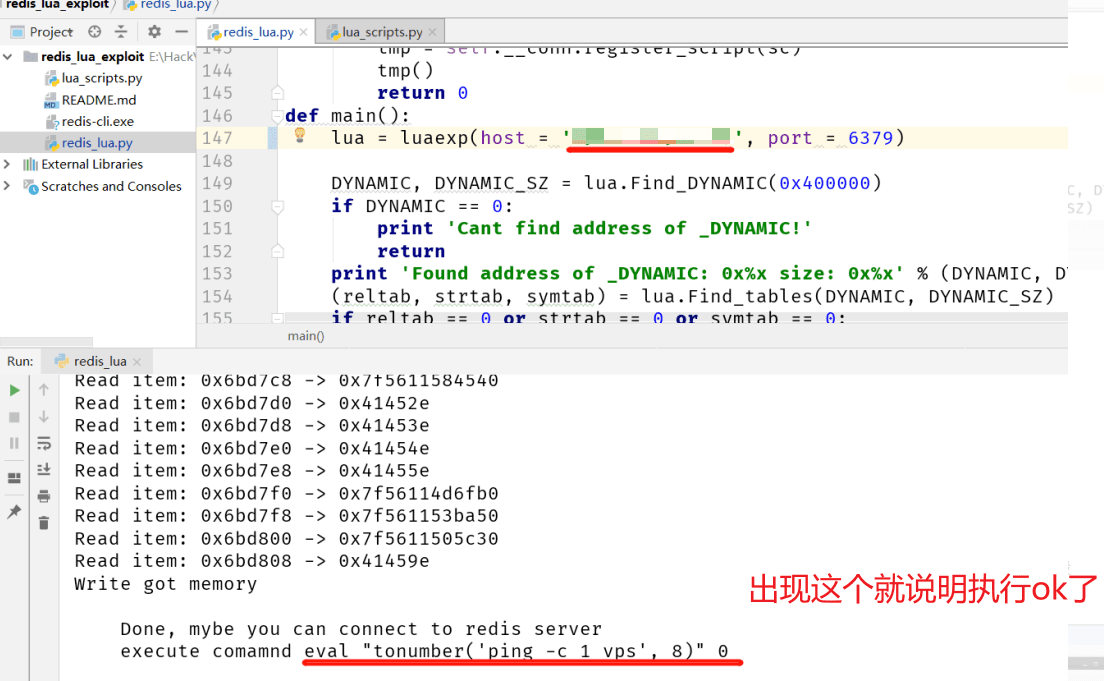Toggle code fold marker at line 145

(277, 93)
